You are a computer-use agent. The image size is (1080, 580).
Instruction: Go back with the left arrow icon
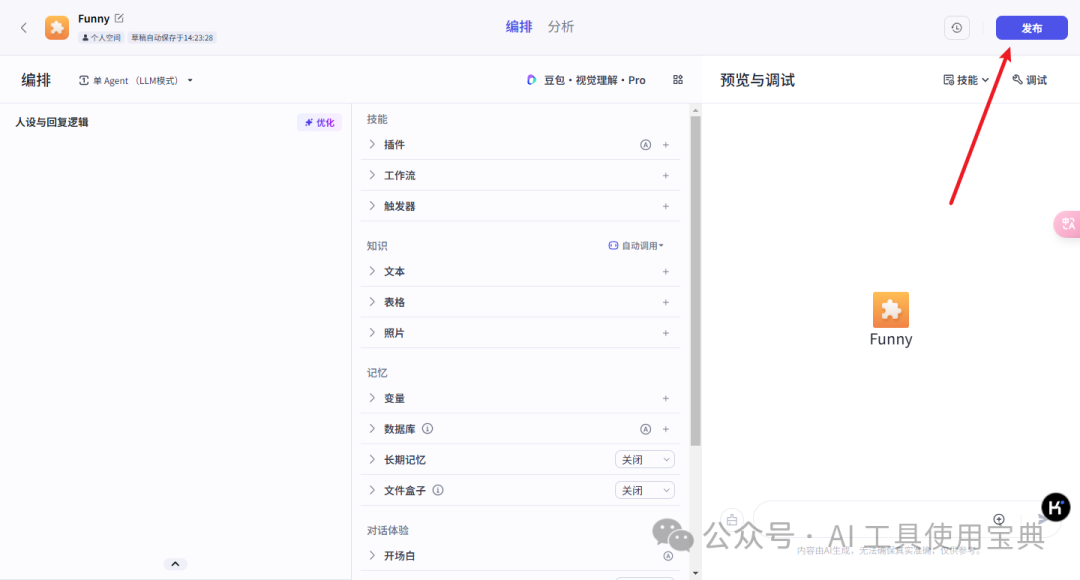pyautogui.click(x=24, y=28)
